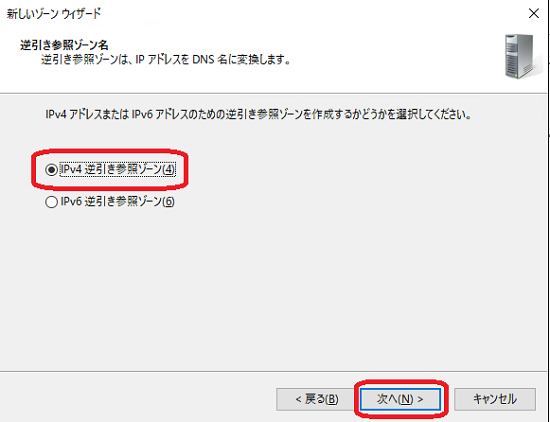Viewport: 550px width, 422px height.
Task: Click the 逆引き参照ゾーン名 heading
Action: [64, 45]
